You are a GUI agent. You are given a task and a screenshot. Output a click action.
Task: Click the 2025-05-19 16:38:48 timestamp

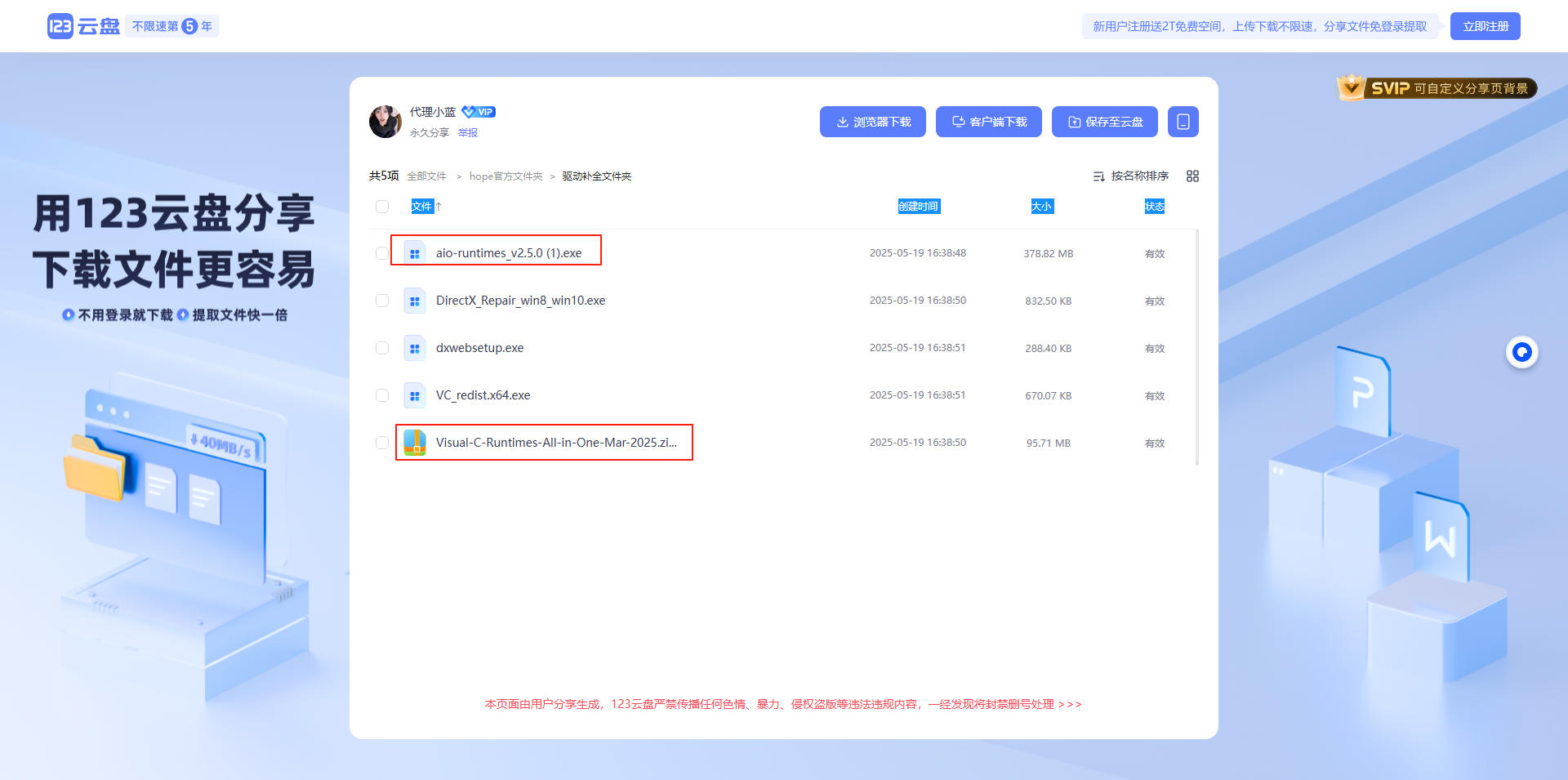click(x=918, y=253)
